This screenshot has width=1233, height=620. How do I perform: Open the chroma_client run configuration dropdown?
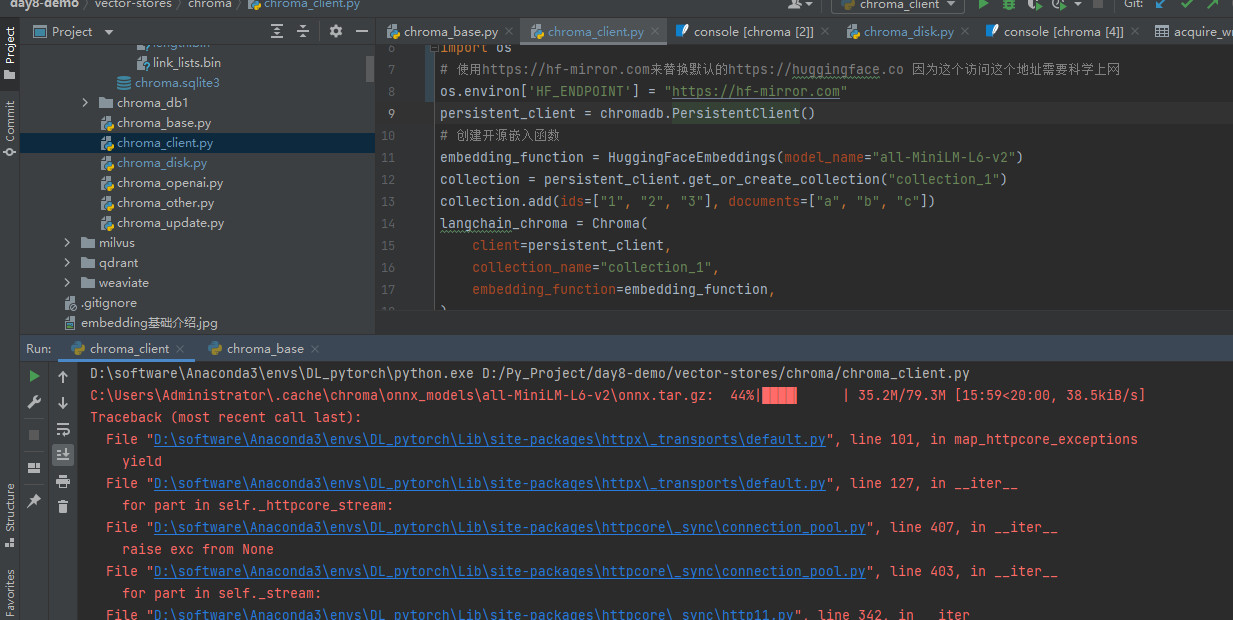point(898,5)
